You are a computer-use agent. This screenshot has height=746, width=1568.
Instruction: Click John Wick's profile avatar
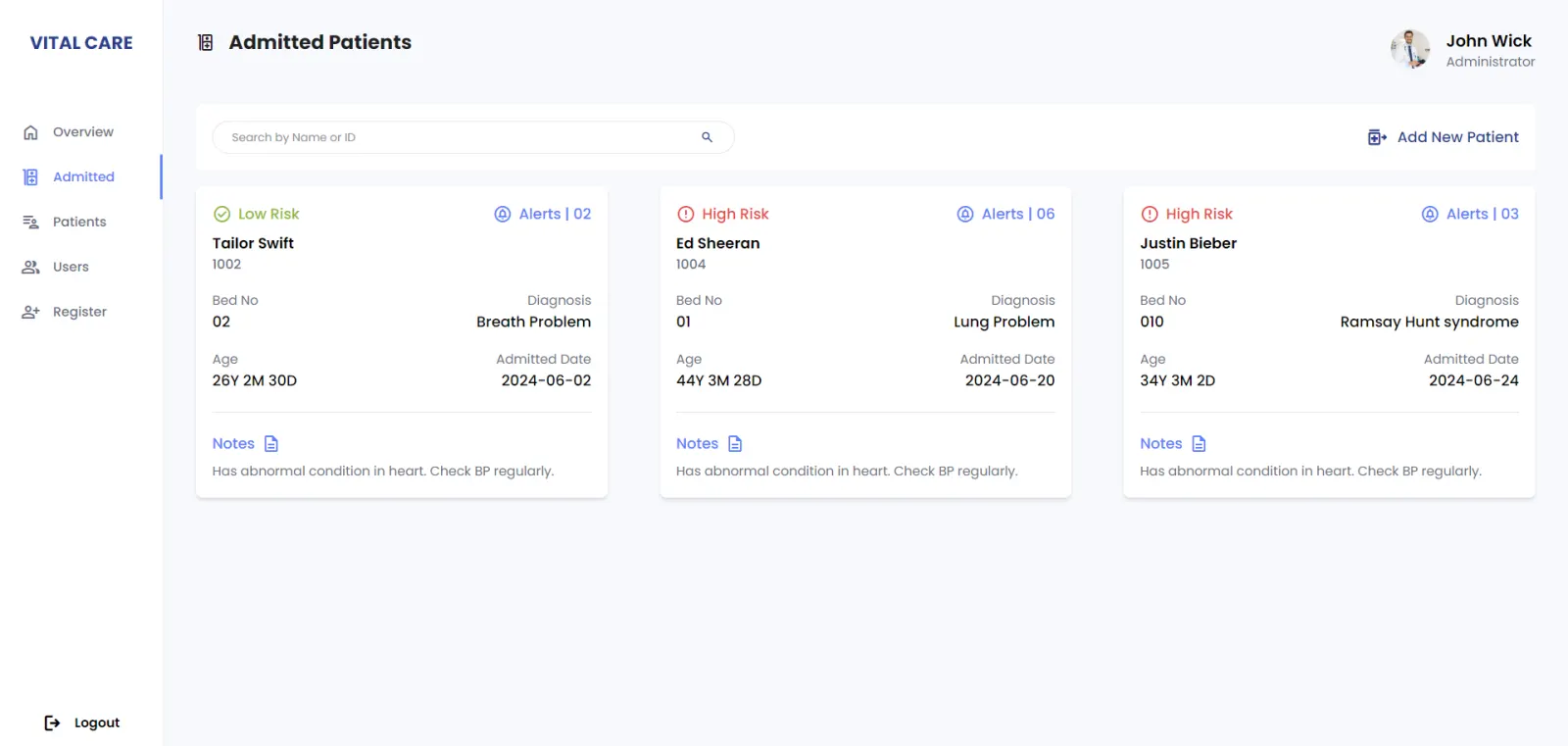click(x=1410, y=49)
